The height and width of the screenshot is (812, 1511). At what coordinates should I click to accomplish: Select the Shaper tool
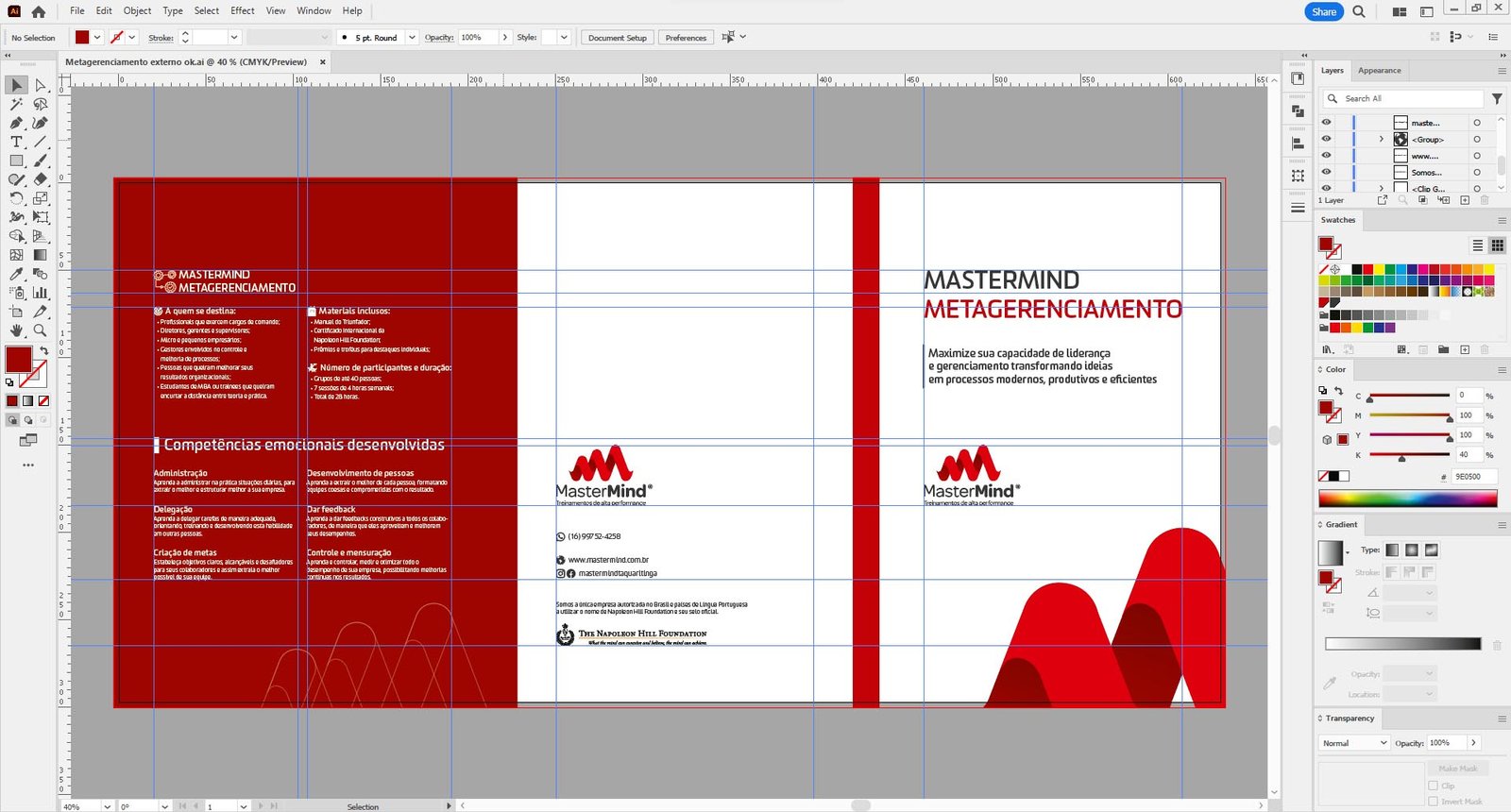pos(16,179)
